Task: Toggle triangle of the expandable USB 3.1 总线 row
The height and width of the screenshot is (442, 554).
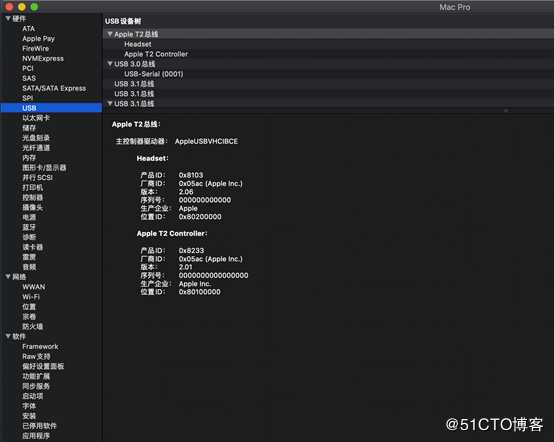Action: pyautogui.click(x=110, y=104)
